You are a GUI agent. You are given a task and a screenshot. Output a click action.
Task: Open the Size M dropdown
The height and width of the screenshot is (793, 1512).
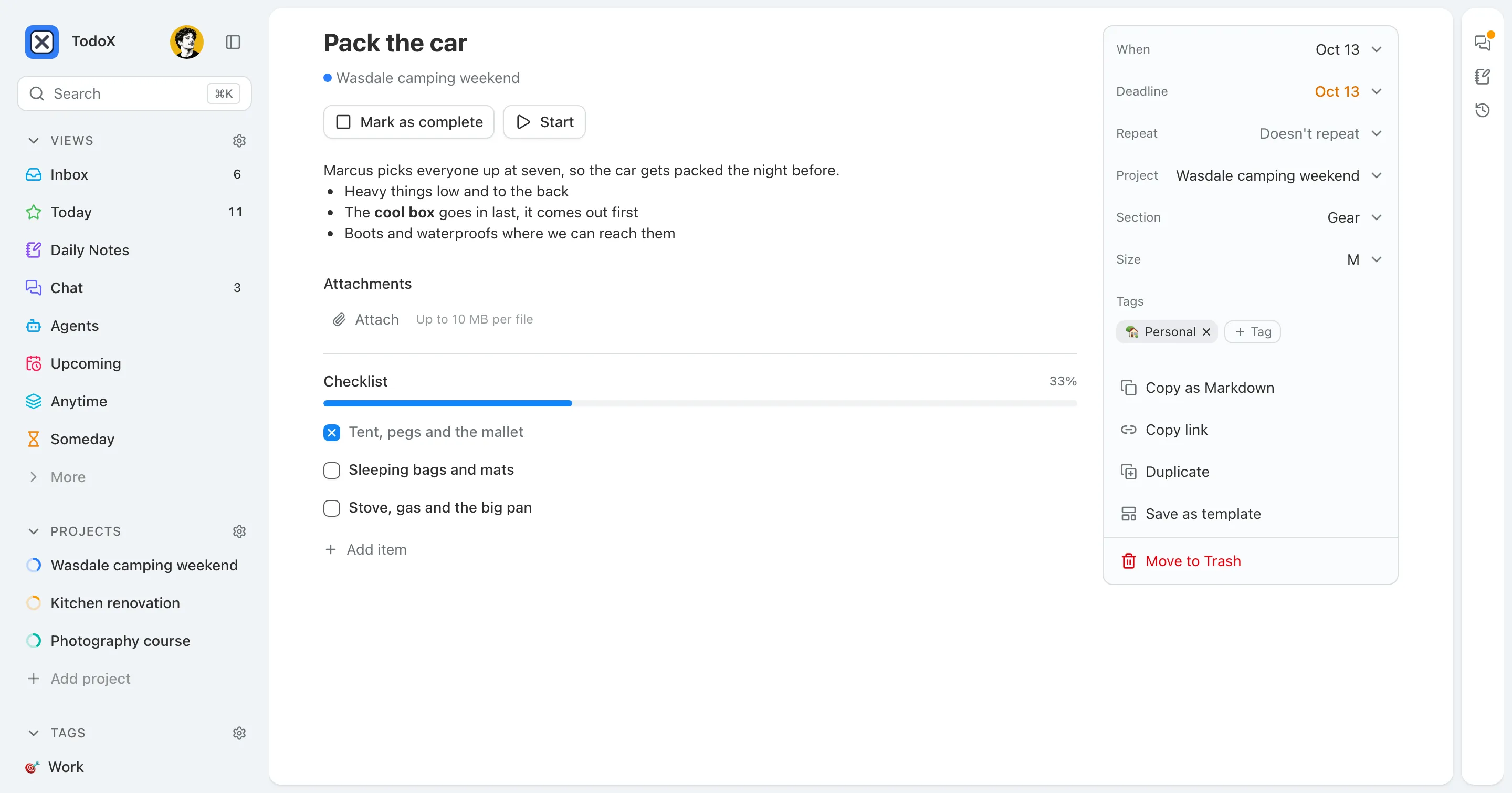coord(1364,259)
